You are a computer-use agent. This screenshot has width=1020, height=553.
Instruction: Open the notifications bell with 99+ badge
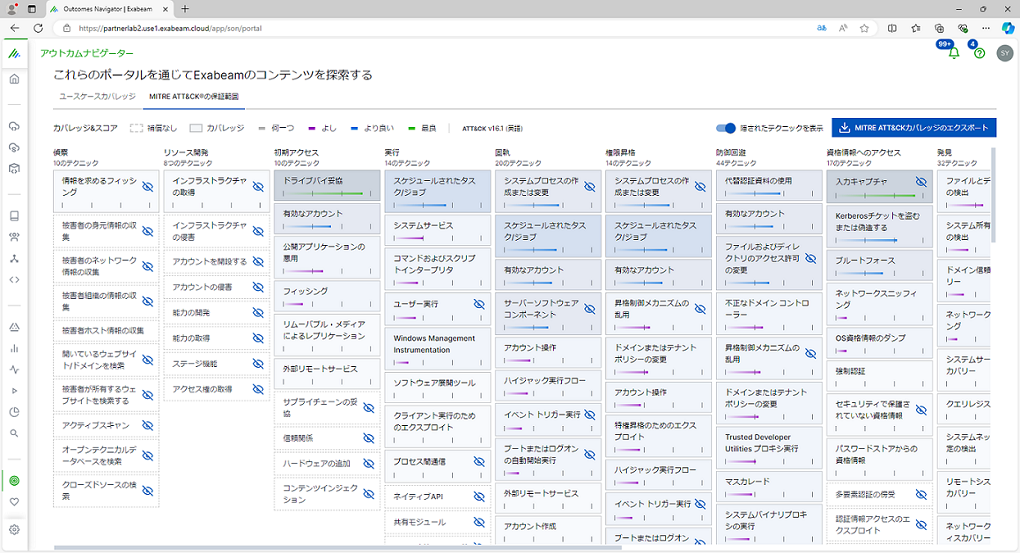[954, 53]
